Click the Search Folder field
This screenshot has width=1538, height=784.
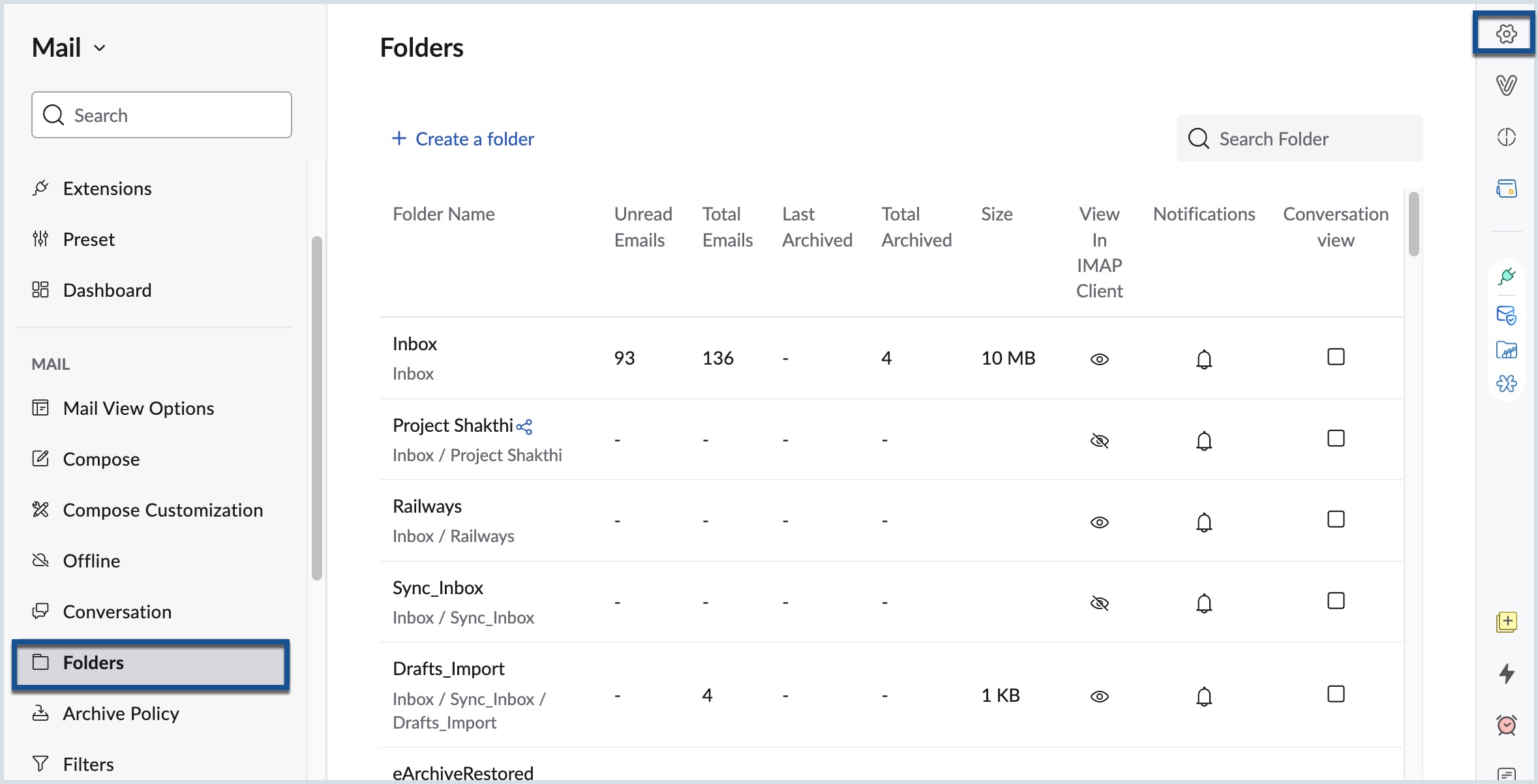1299,138
